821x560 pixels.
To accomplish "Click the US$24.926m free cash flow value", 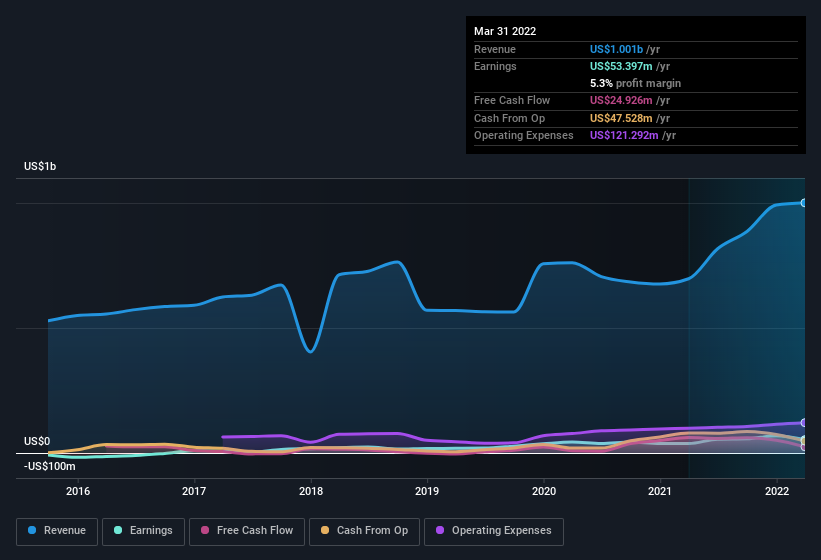I will (x=621, y=100).
